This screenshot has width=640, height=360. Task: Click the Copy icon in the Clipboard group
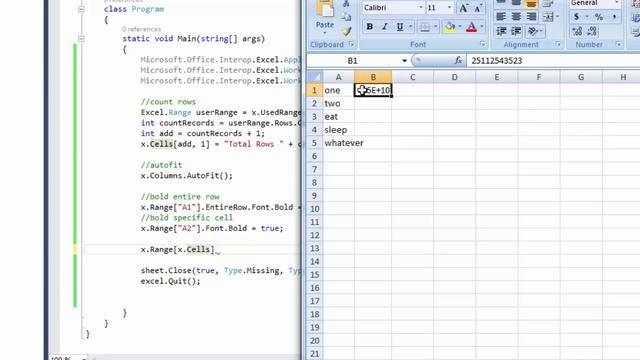347,17
